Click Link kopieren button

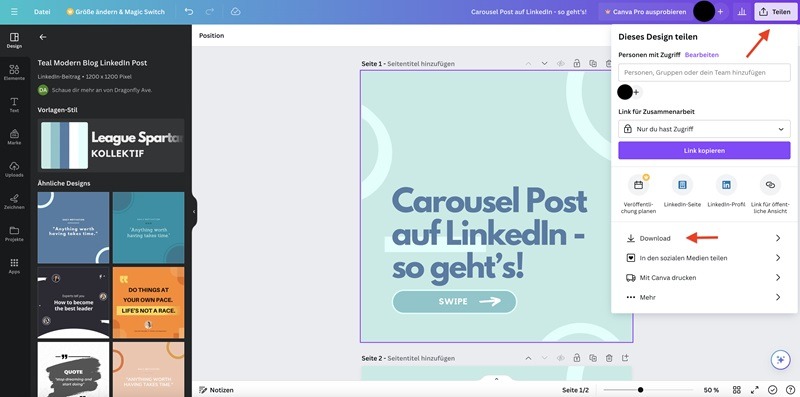704,151
